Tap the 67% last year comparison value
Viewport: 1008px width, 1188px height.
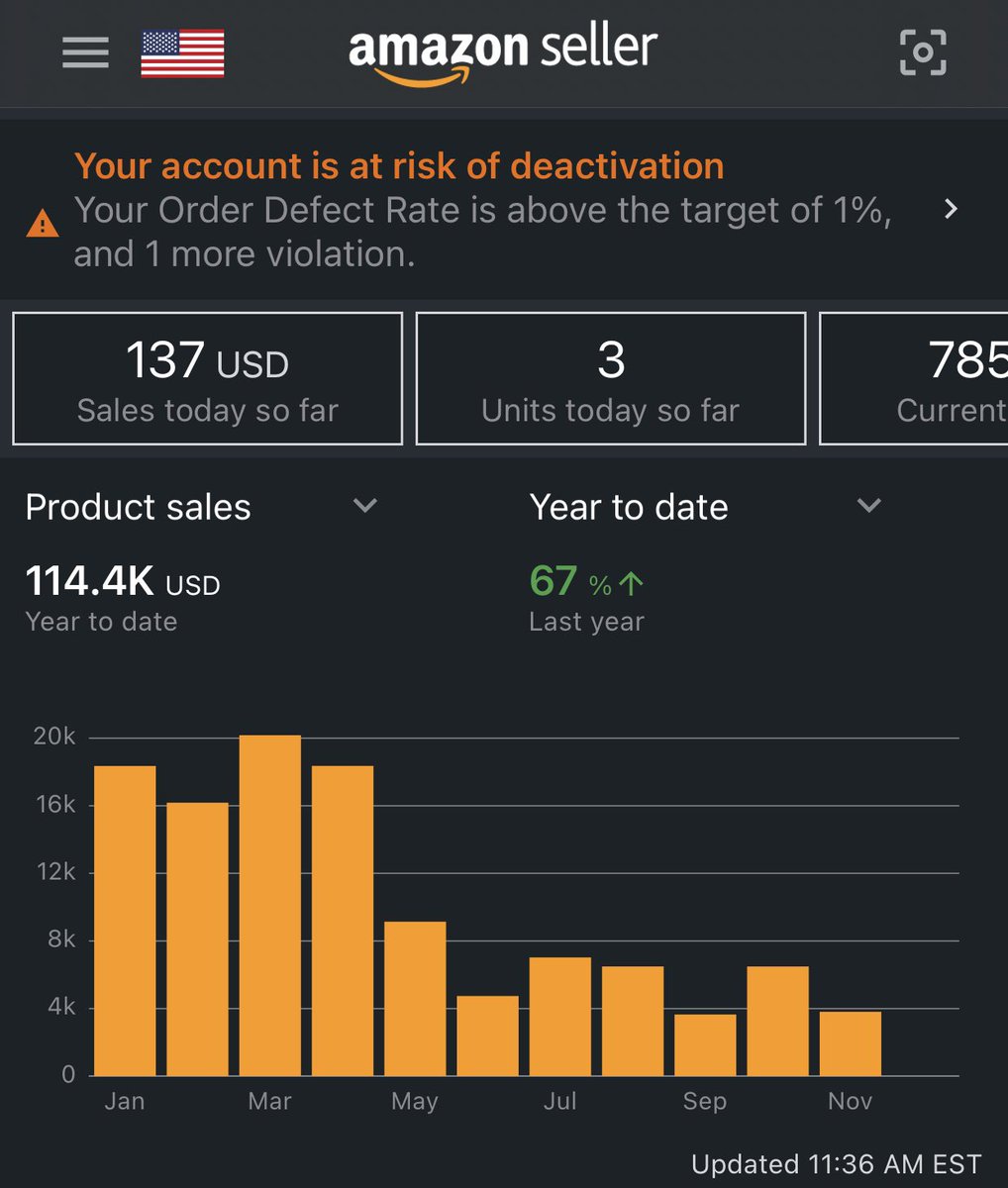click(x=586, y=582)
